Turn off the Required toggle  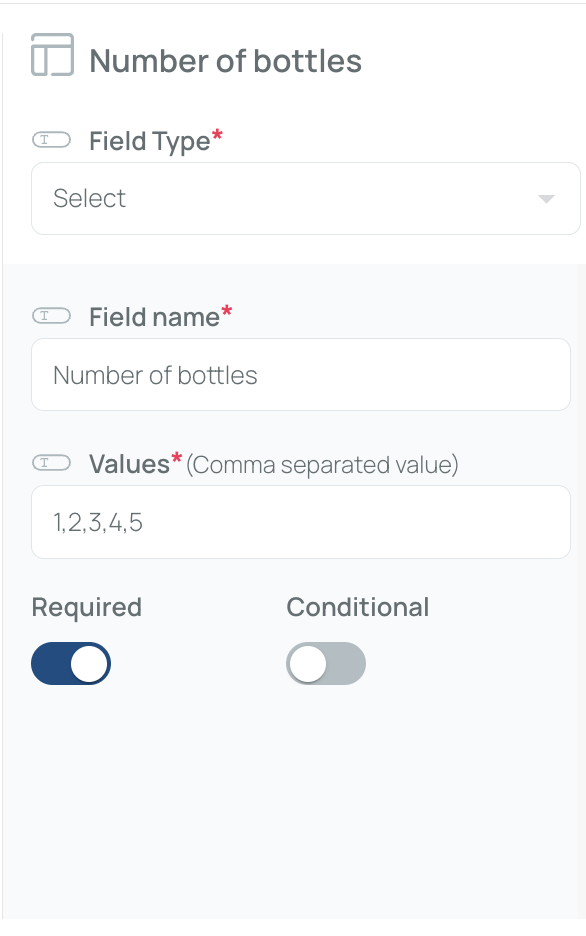pyautogui.click(x=71, y=663)
